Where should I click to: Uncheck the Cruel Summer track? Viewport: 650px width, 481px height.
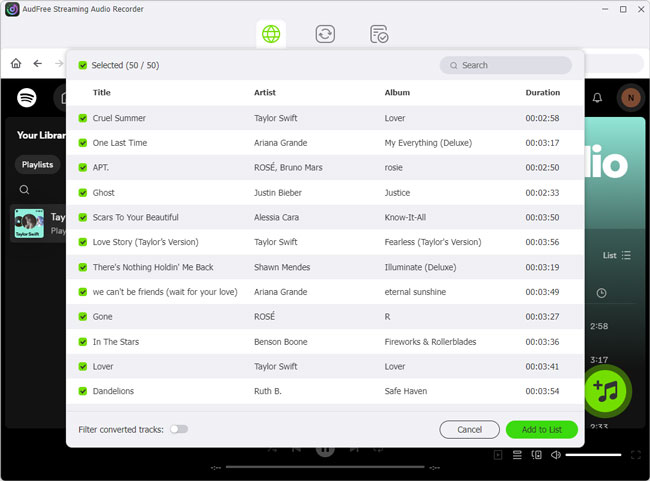coord(83,118)
